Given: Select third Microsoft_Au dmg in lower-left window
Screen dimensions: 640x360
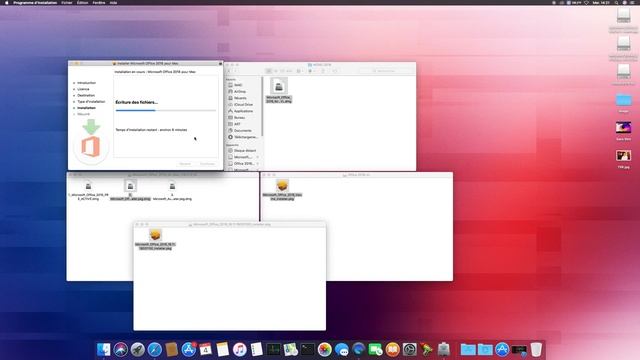Looking at the screenshot, I should click(172, 191).
